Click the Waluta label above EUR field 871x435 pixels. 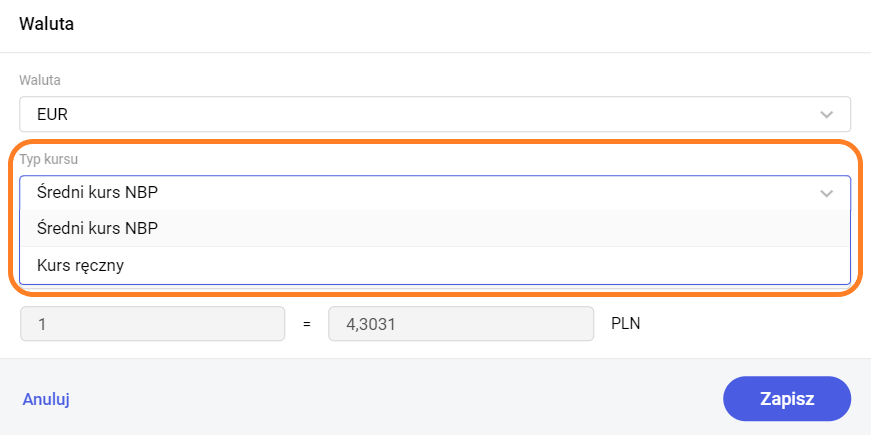(40, 79)
